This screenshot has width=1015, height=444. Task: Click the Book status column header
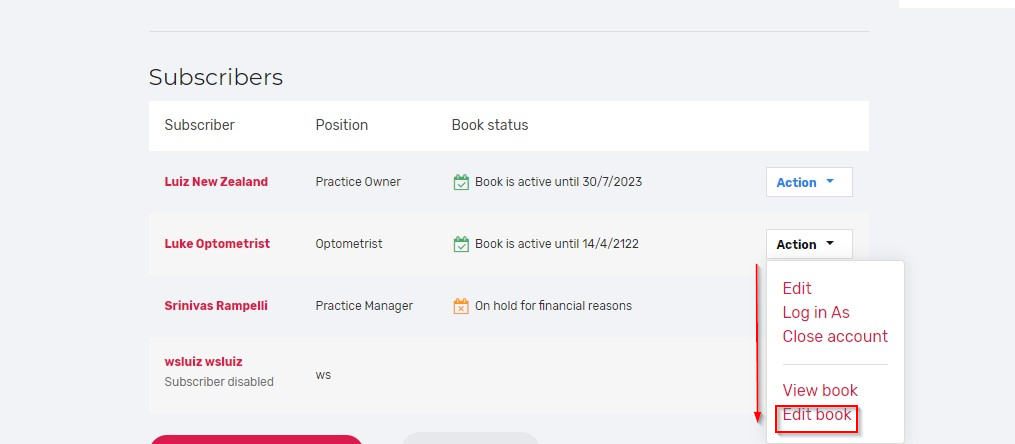pyautogui.click(x=490, y=125)
